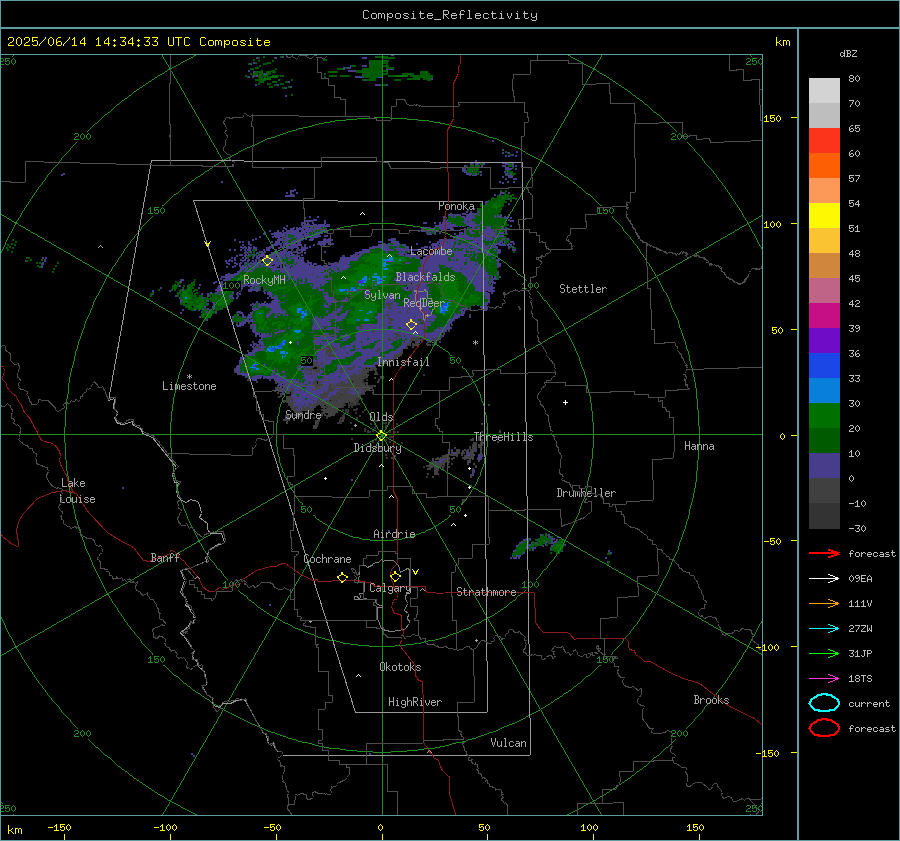
Task: Click the white 09EA arrow icon
Action: pos(824,578)
